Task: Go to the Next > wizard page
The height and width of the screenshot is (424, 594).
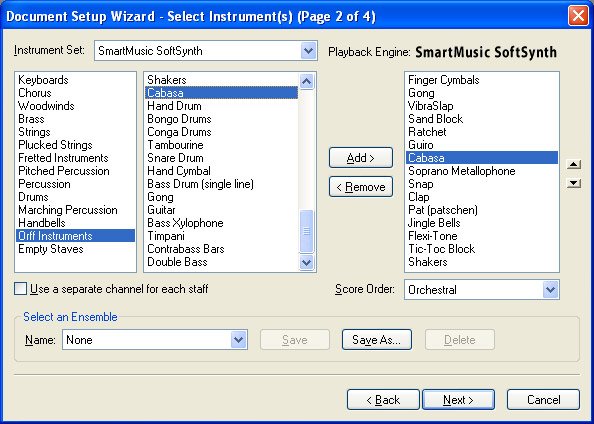Action: (458, 400)
